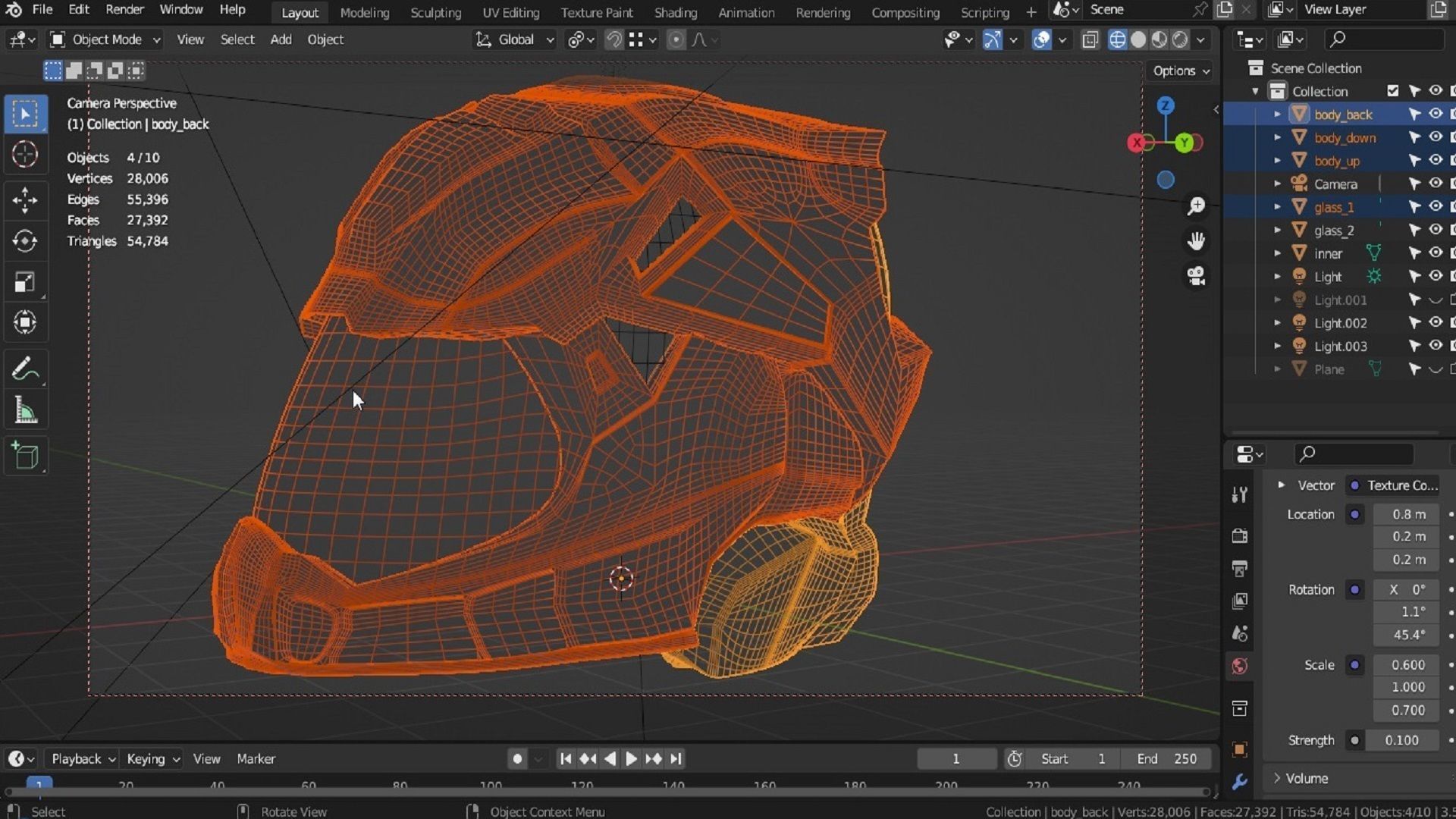This screenshot has width=1456, height=819.
Task: Click the Strength 0.100 slider
Action: point(1401,740)
